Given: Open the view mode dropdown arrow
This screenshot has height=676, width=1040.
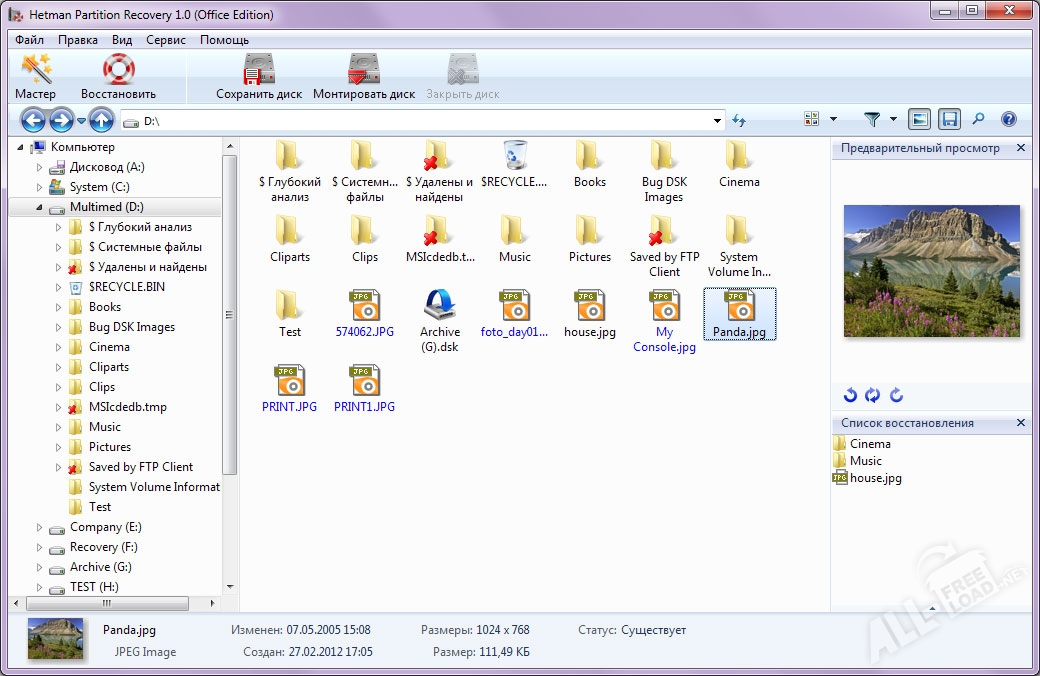Looking at the screenshot, I should coord(833,120).
